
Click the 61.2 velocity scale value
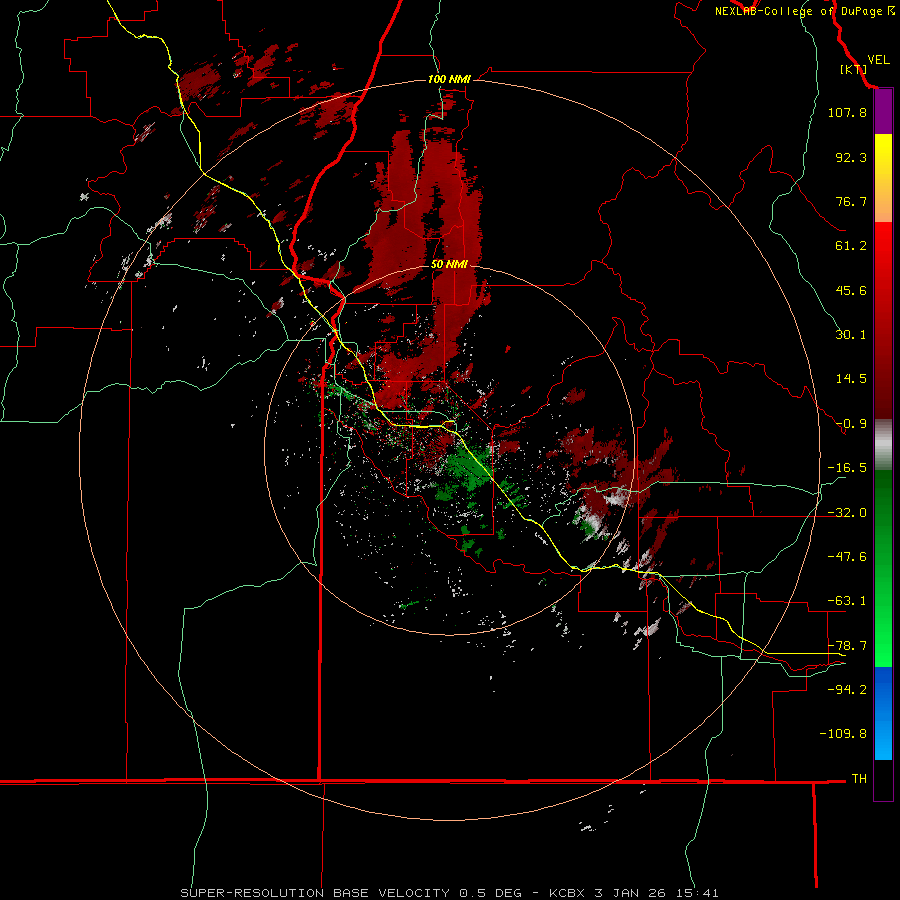coord(851,246)
